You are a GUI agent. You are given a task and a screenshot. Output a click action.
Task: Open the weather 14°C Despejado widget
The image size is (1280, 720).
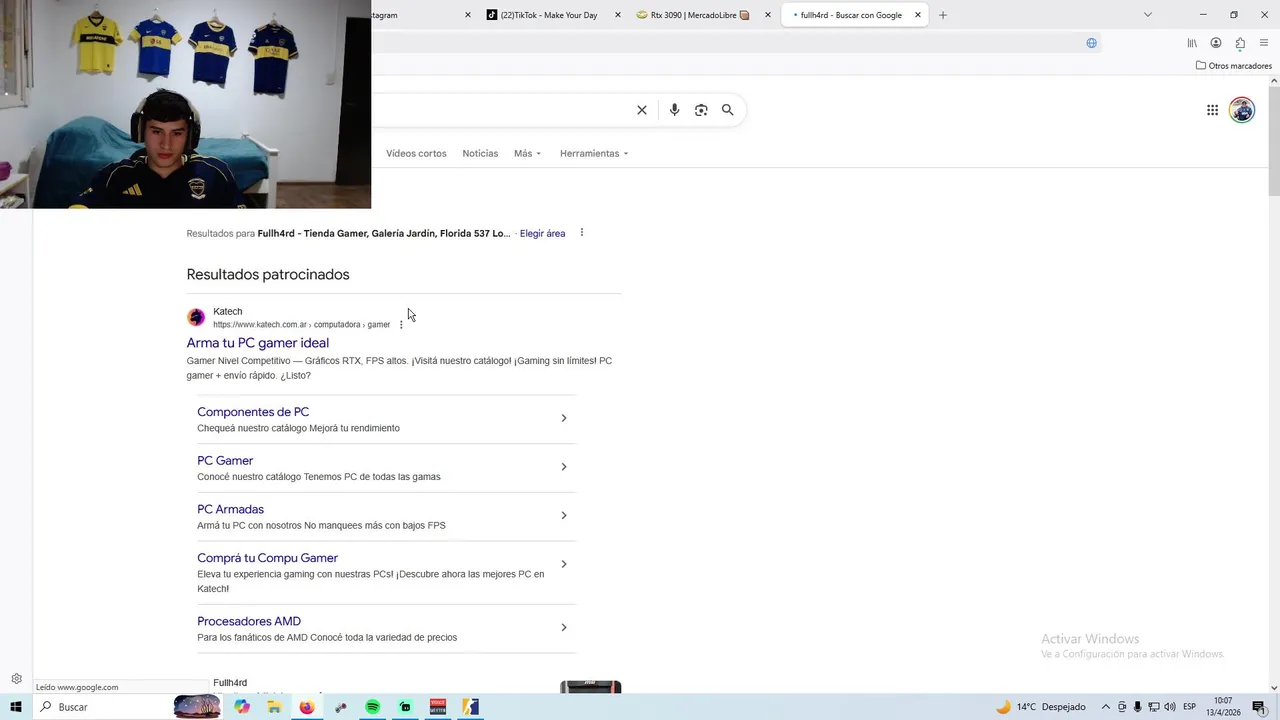click(1040, 707)
